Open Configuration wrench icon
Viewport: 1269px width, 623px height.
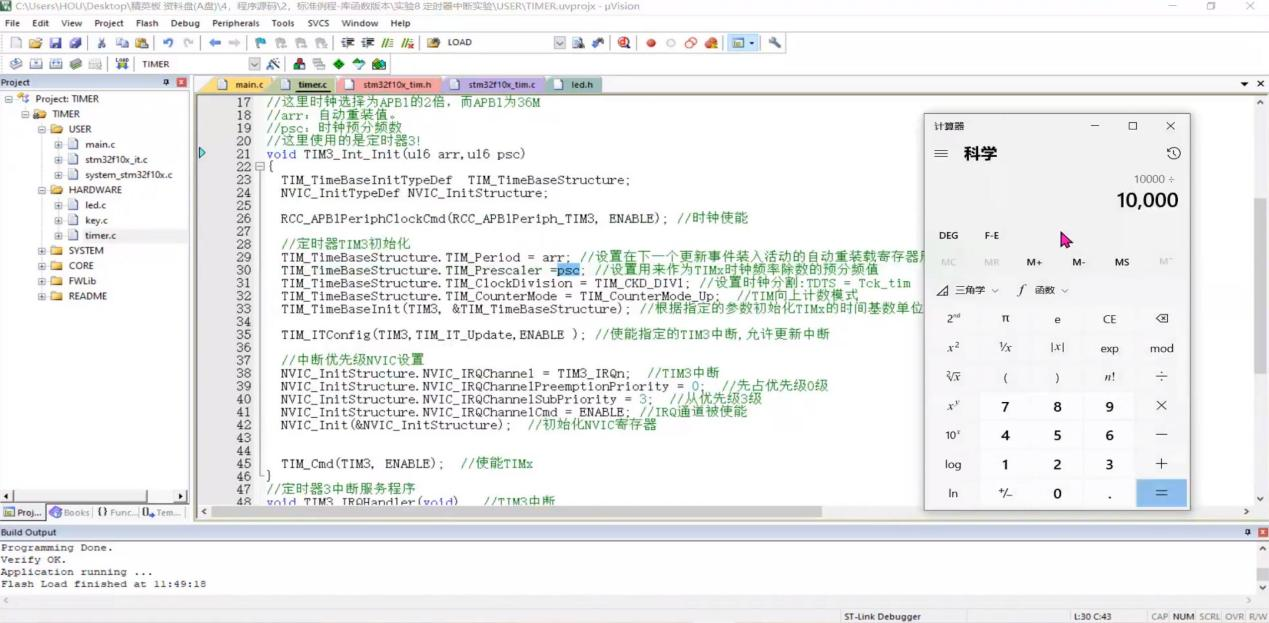coord(774,43)
